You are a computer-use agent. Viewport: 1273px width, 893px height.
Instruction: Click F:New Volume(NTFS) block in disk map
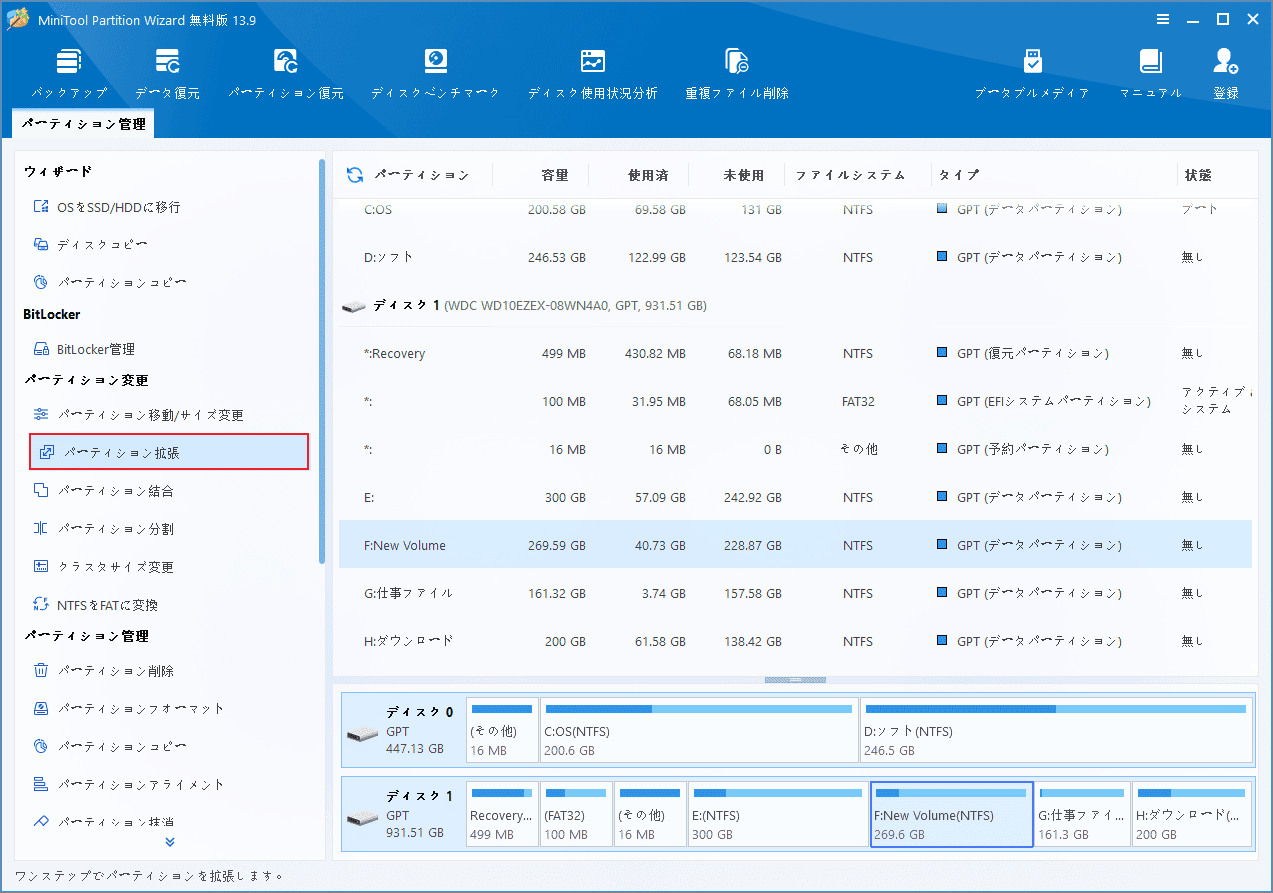tap(952, 815)
